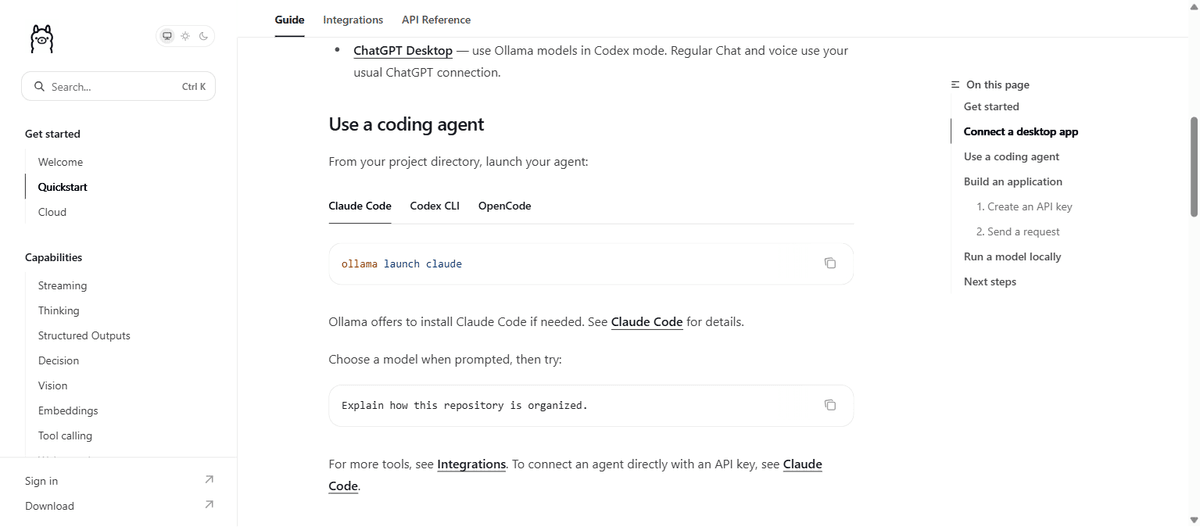Click the On this page list icon
This screenshot has width=1200, height=527.
pos(955,85)
